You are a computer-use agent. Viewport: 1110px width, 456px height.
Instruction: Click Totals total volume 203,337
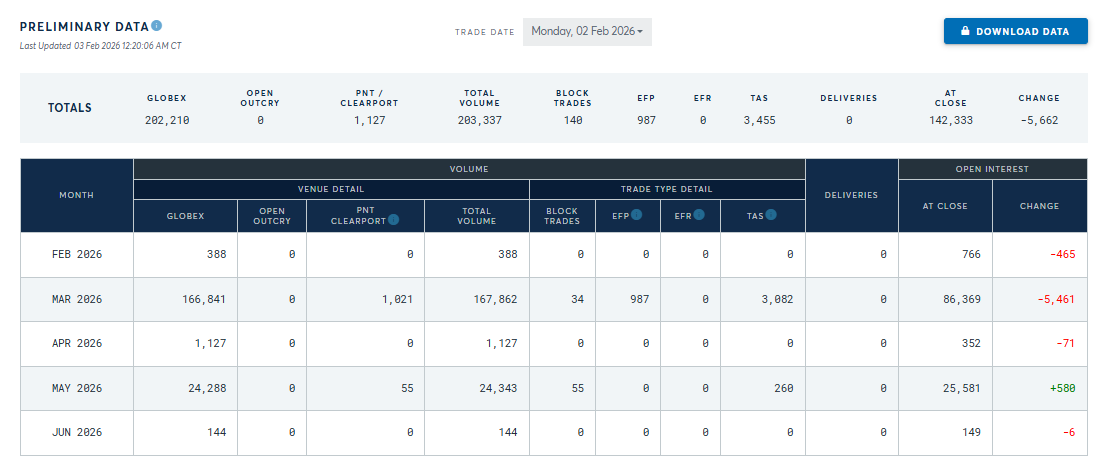point(480,120)
